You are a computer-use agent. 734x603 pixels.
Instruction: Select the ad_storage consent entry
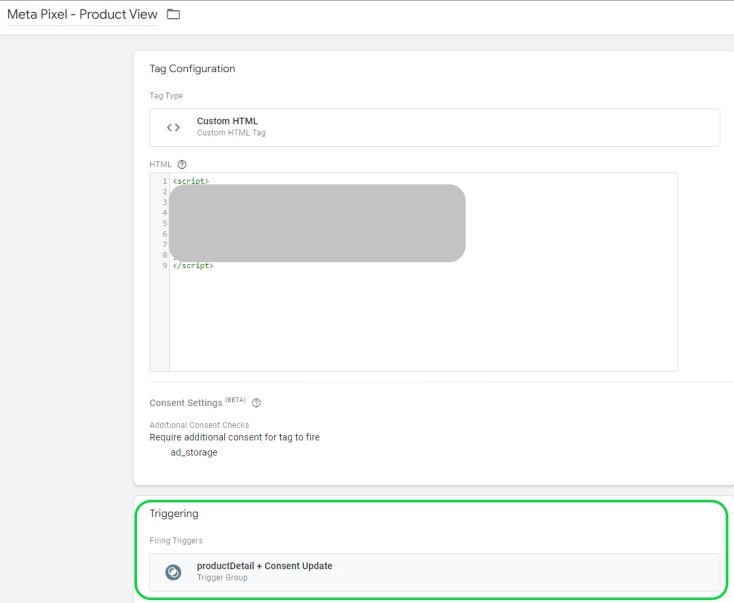click(193, 452)
